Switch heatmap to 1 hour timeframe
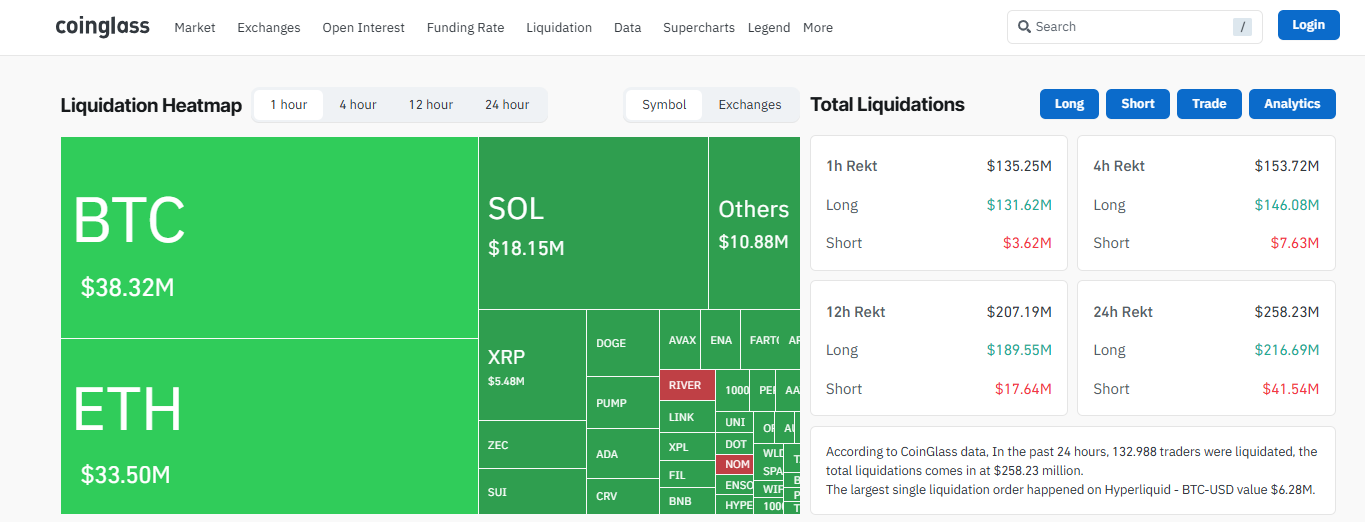This screenshot has width=1365, height=522. 288,105
